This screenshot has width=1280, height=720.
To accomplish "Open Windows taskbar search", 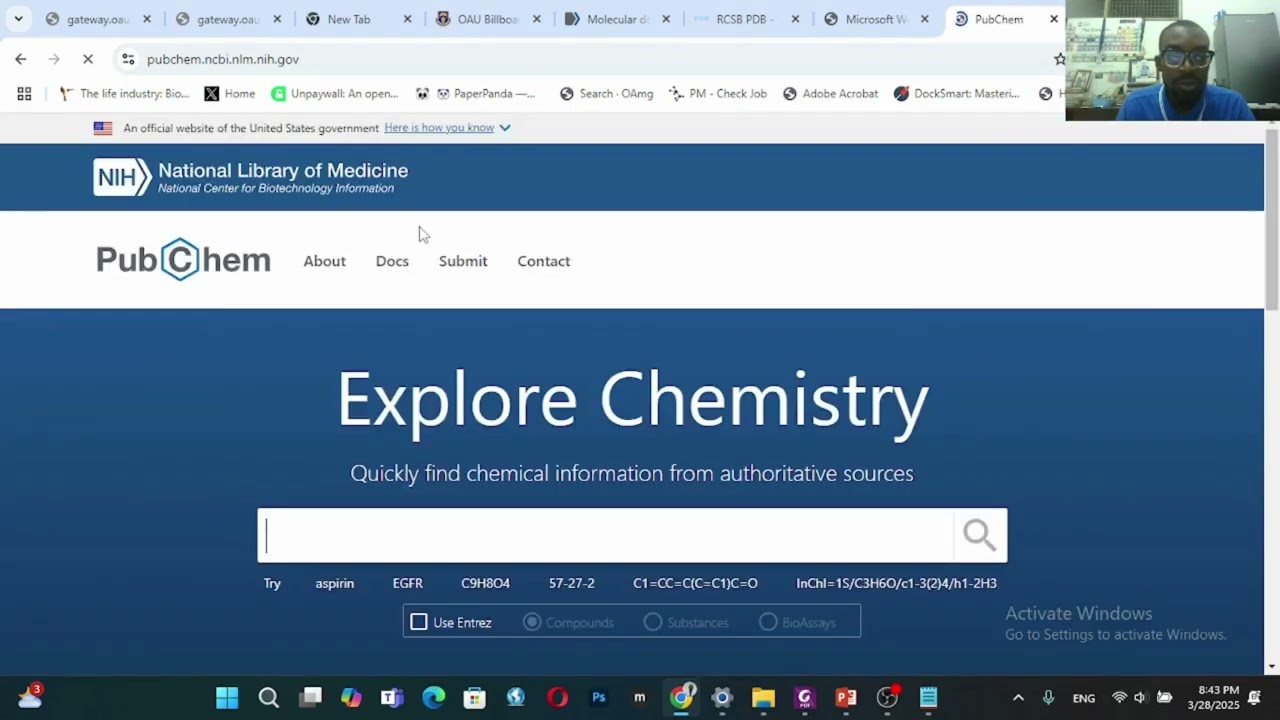I will click(268, 697).
